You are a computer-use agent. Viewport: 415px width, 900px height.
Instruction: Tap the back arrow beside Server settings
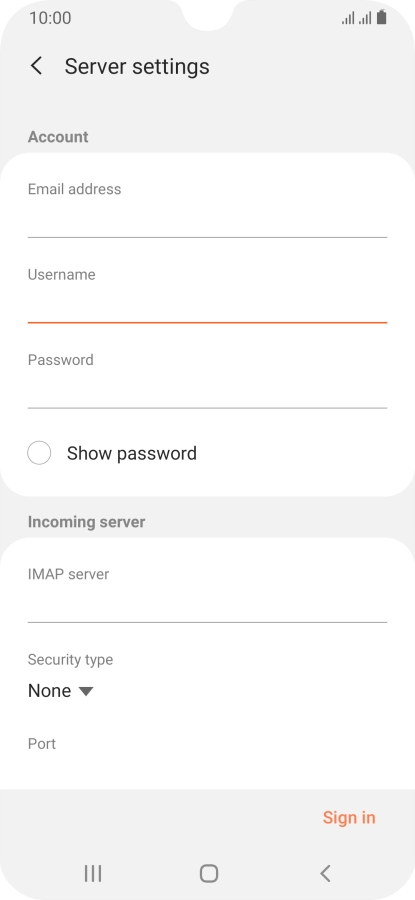pos(36,66)
